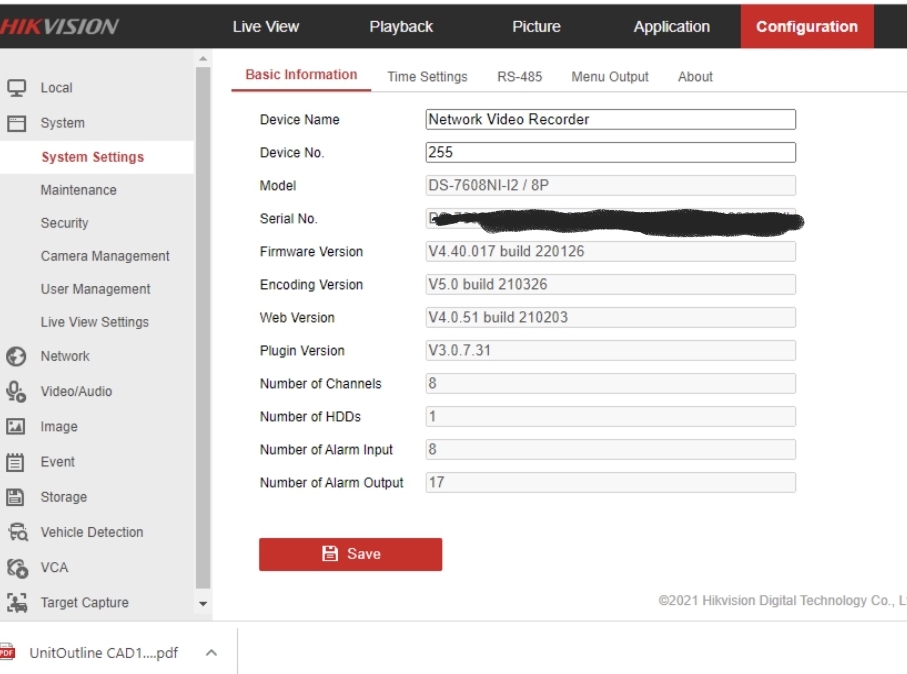This screenshot has width=907, height=674.
Task: Go to Live View in top navigation
Action: pyautogui.click(x=265, y=27)
